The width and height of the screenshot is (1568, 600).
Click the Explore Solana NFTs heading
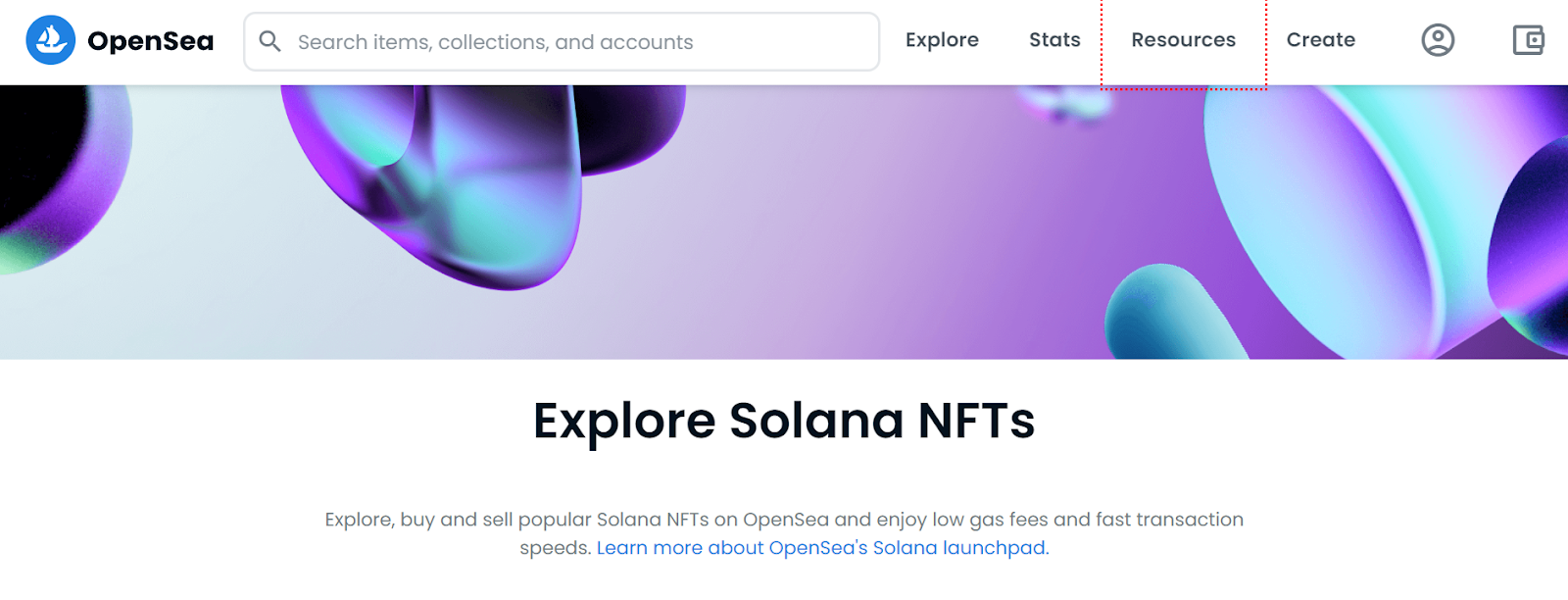point(783,422)
